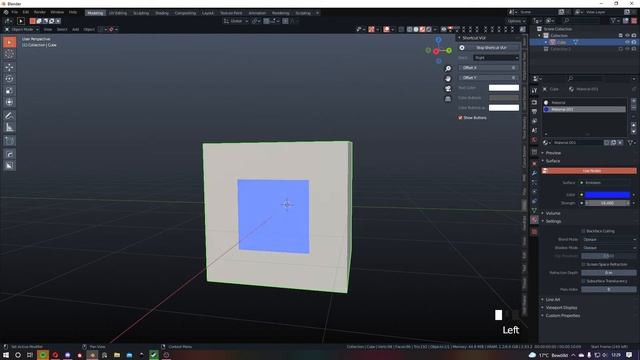Select the Select Box tool

(x=9, y=42)
